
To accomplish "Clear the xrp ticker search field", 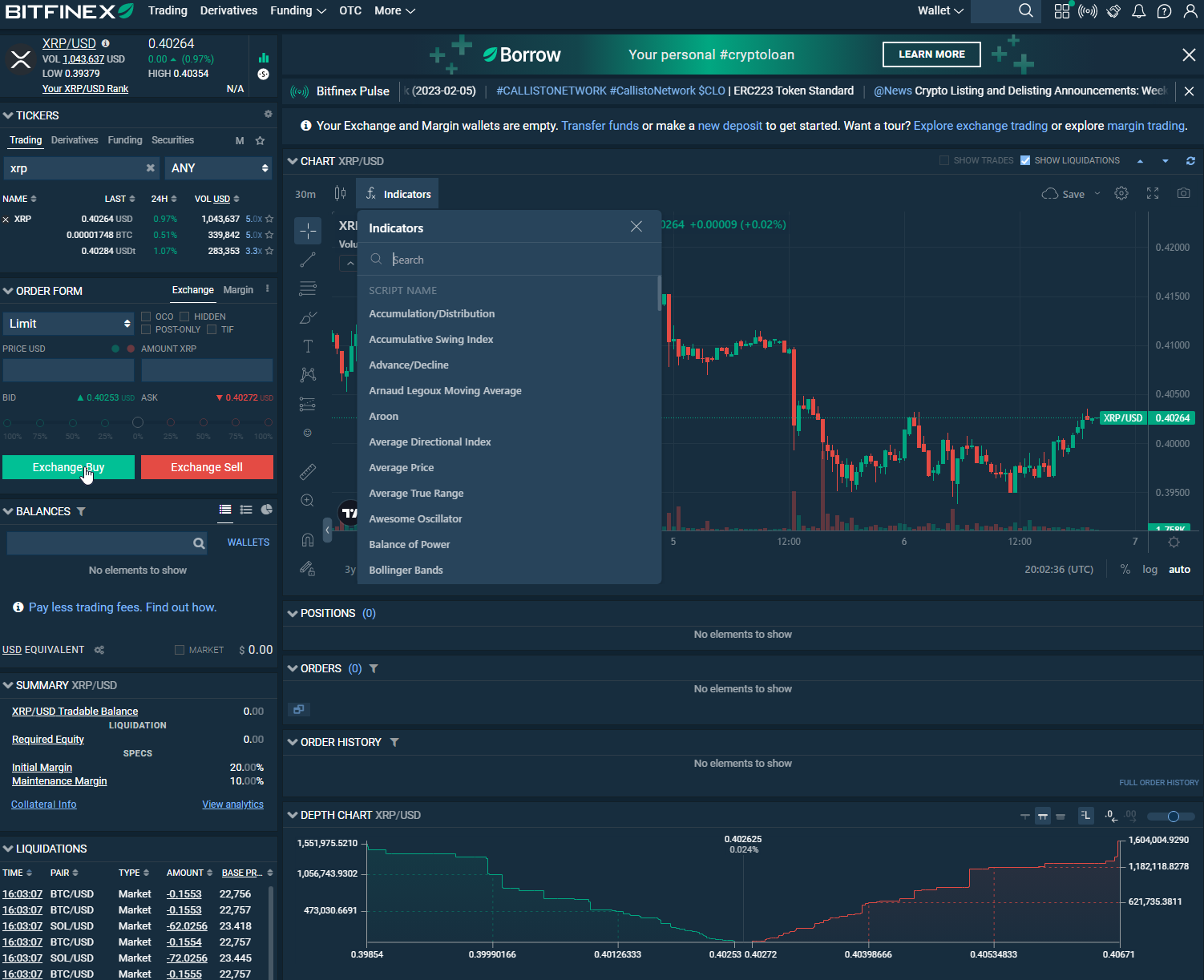I will coord(150,168).
